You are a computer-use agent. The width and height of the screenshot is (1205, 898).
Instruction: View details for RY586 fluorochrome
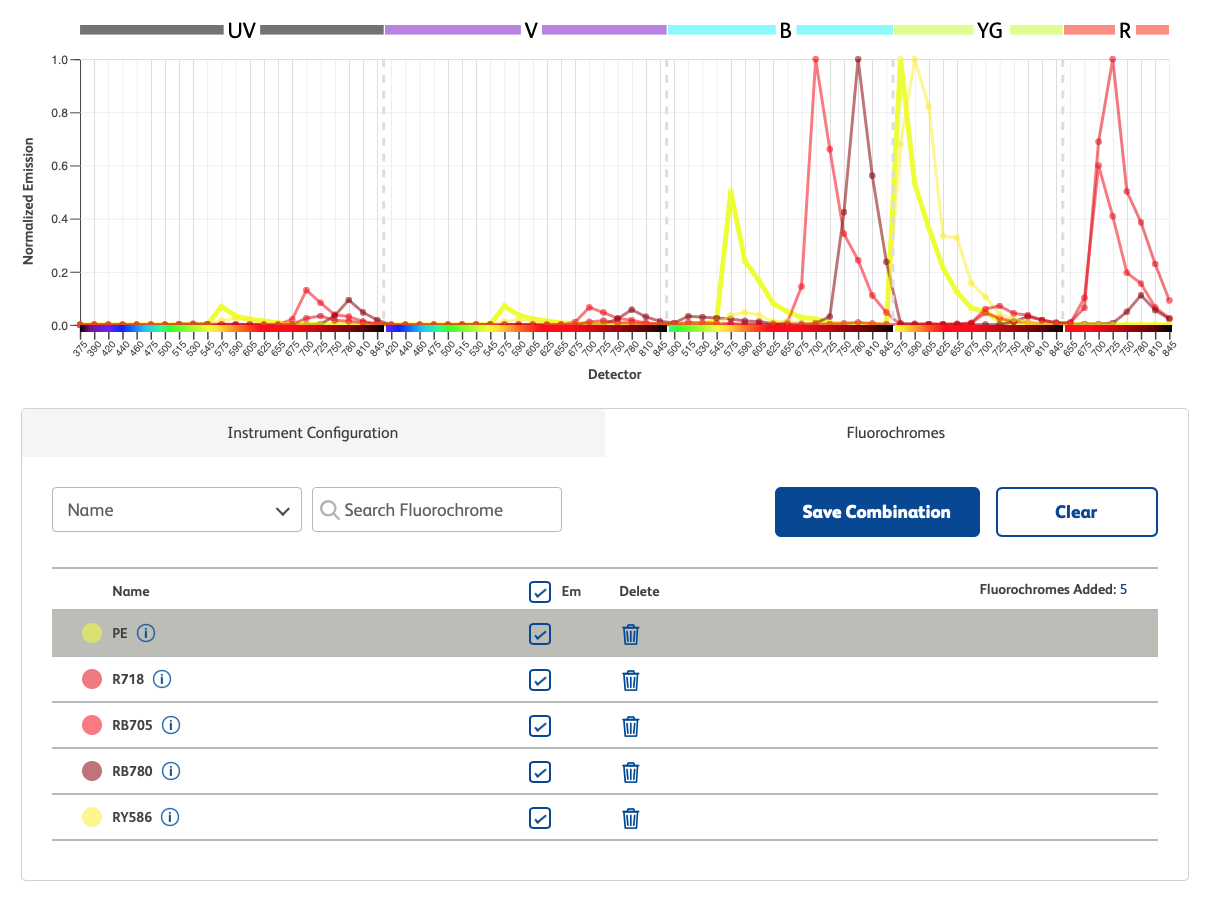170,817
